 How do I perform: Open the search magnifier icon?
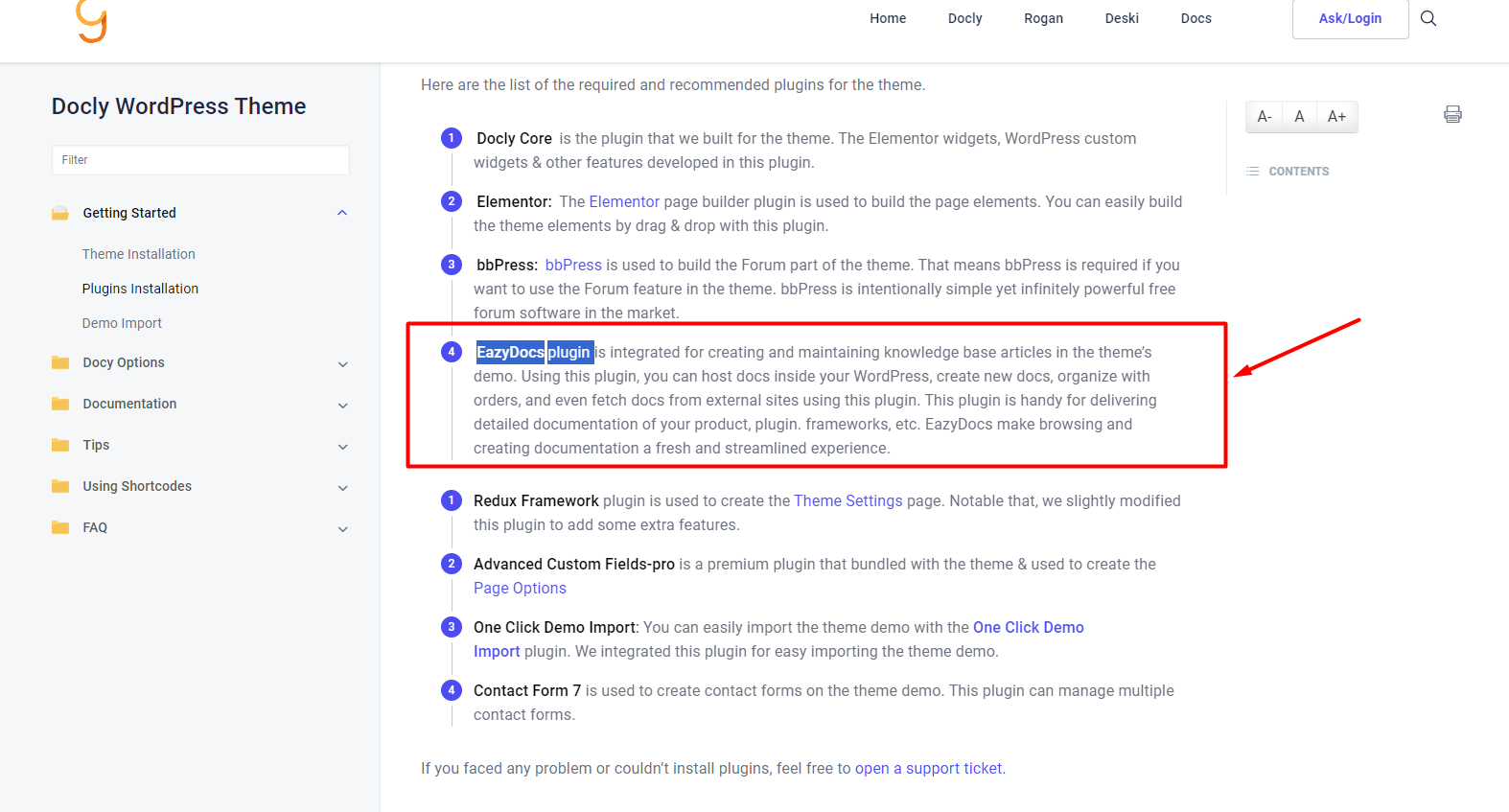[x=1428, y=18]
